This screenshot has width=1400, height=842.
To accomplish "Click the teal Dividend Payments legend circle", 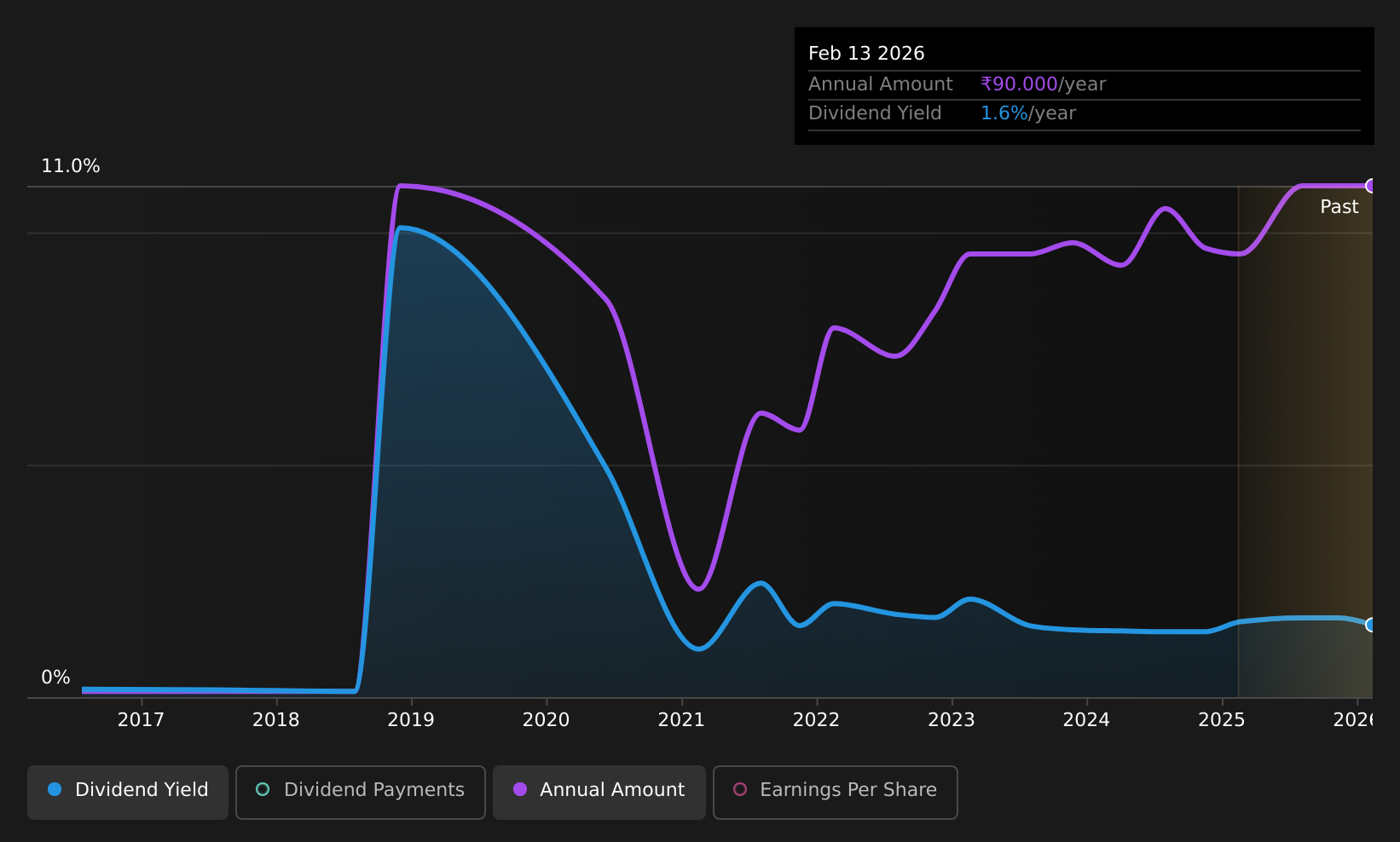I will (263, 789).
